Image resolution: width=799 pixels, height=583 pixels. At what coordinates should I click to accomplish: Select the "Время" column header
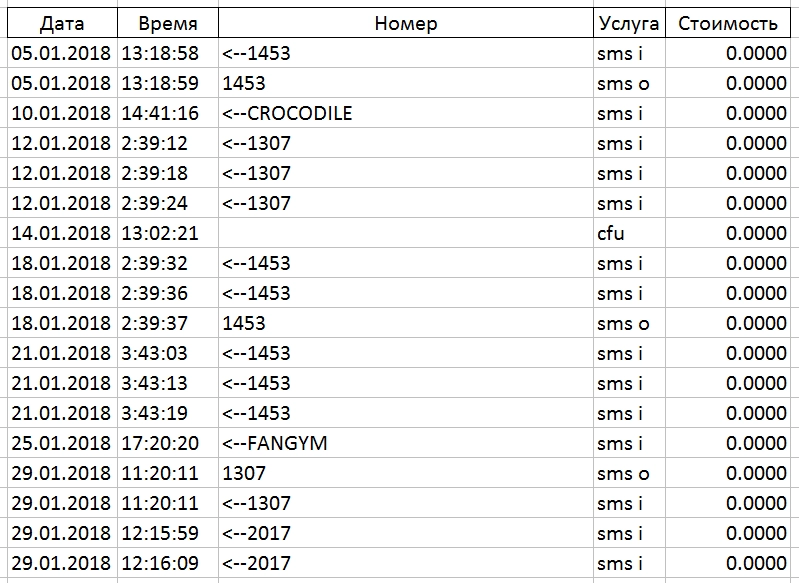167,23
